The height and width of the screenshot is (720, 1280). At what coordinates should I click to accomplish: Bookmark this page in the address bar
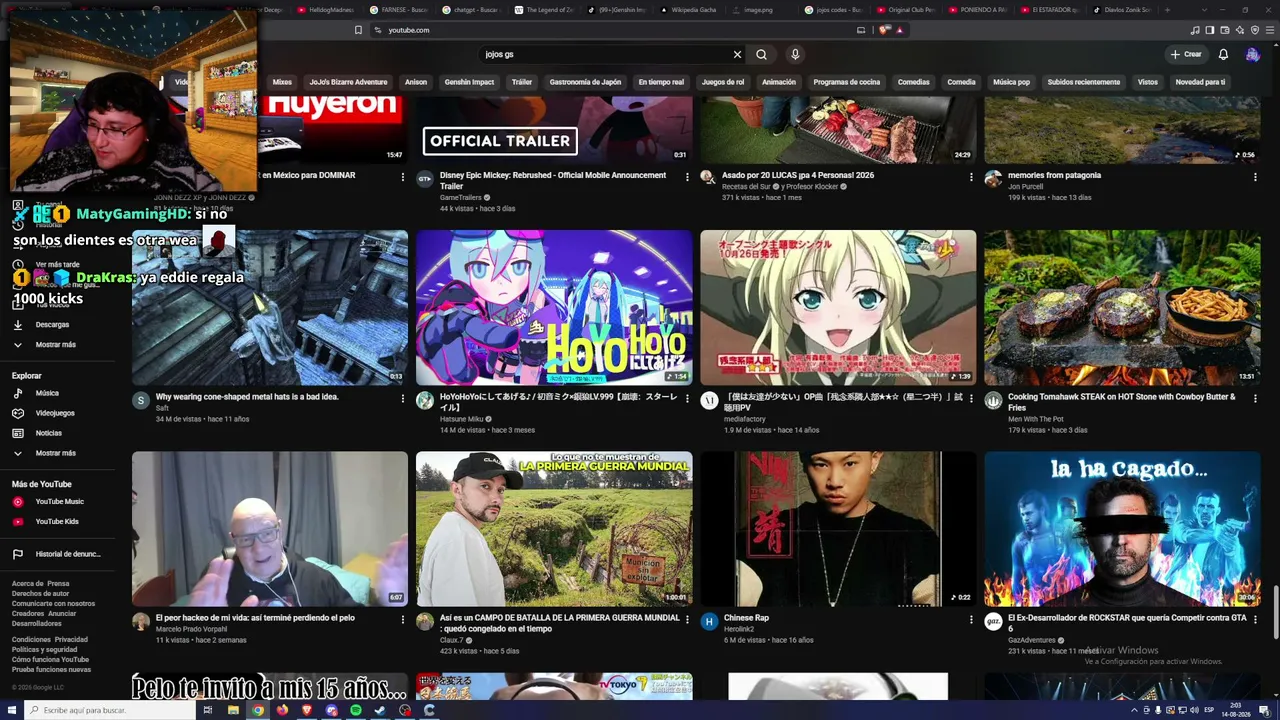click(358, 30)
